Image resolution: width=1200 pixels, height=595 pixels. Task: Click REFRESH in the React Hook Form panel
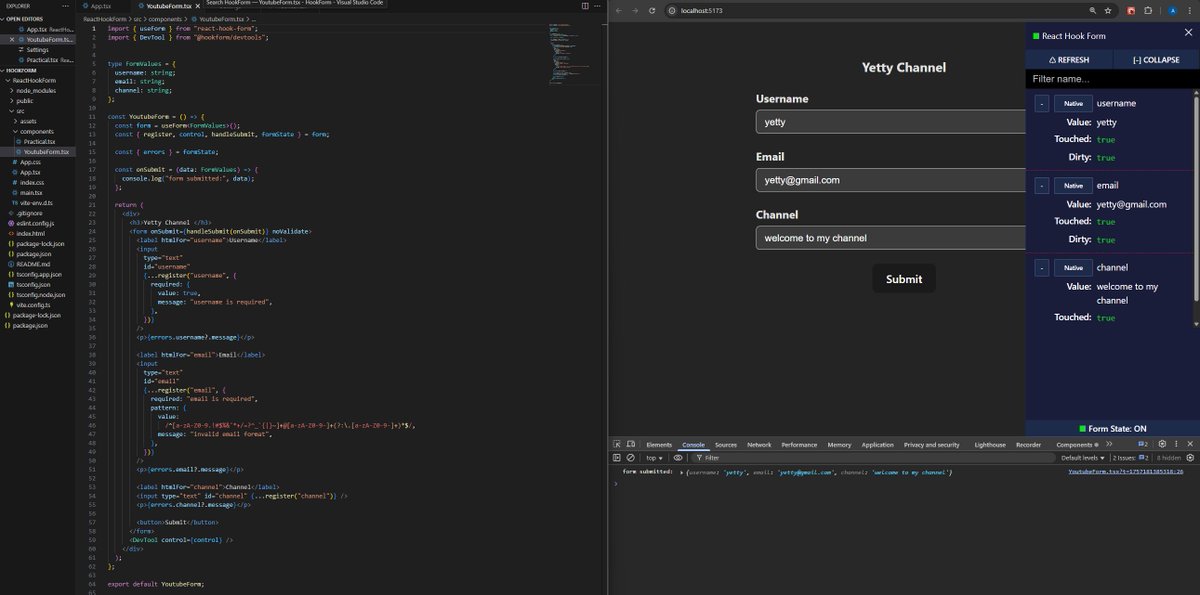point(1068,60)
